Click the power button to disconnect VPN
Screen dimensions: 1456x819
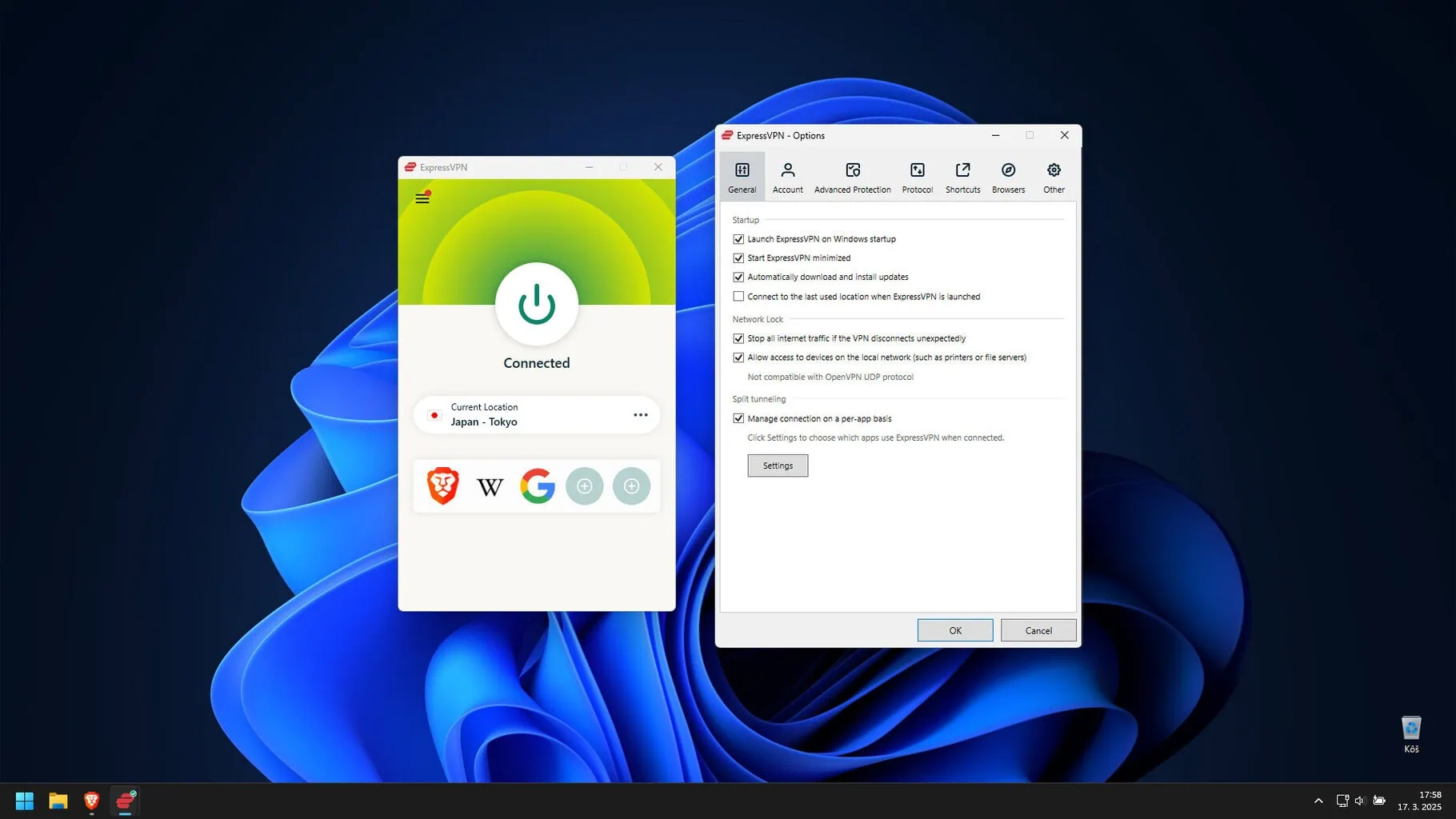click(536, 304)
